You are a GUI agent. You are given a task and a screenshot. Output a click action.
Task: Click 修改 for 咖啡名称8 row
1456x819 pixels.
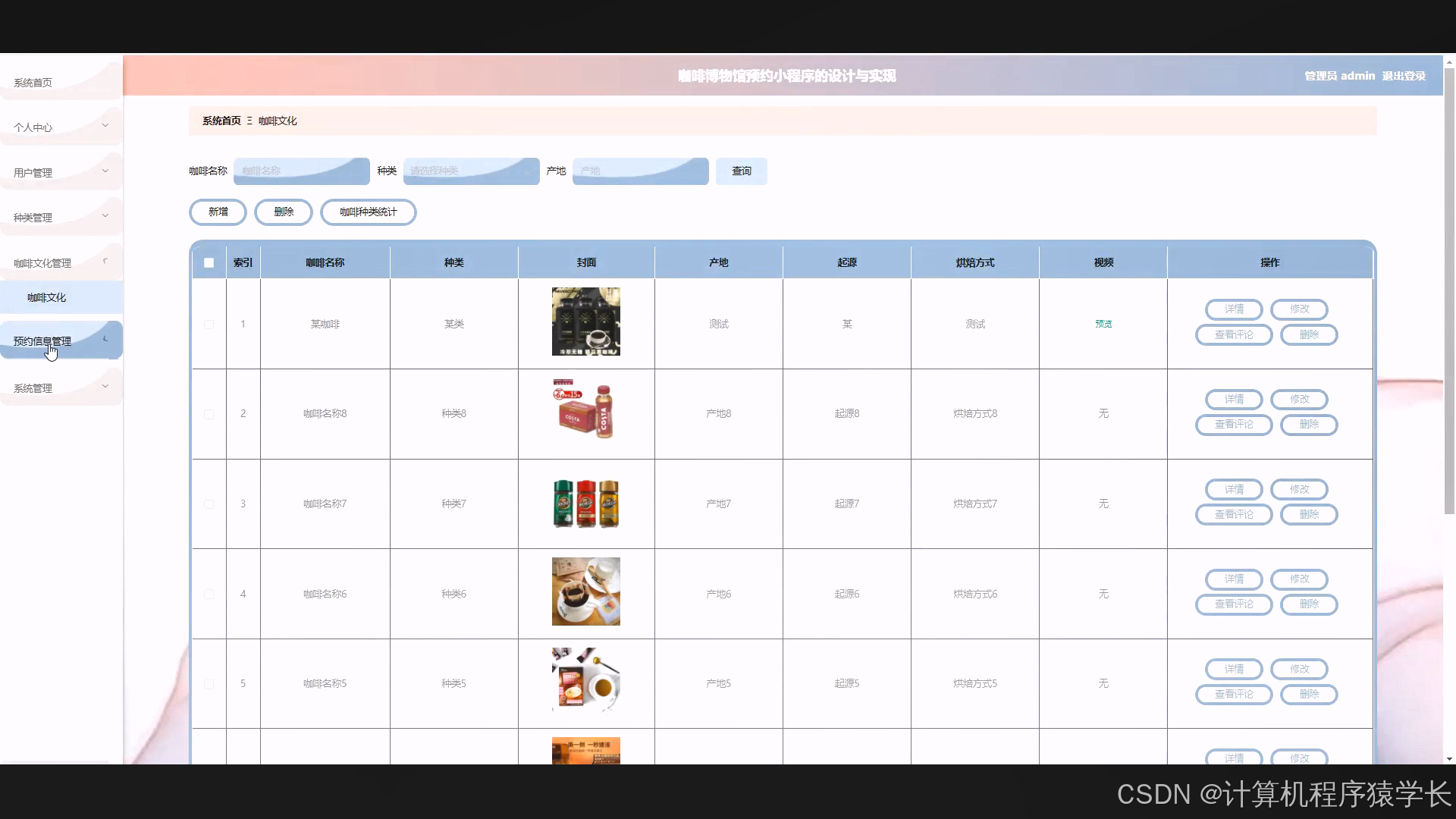tap(1299, 399)
